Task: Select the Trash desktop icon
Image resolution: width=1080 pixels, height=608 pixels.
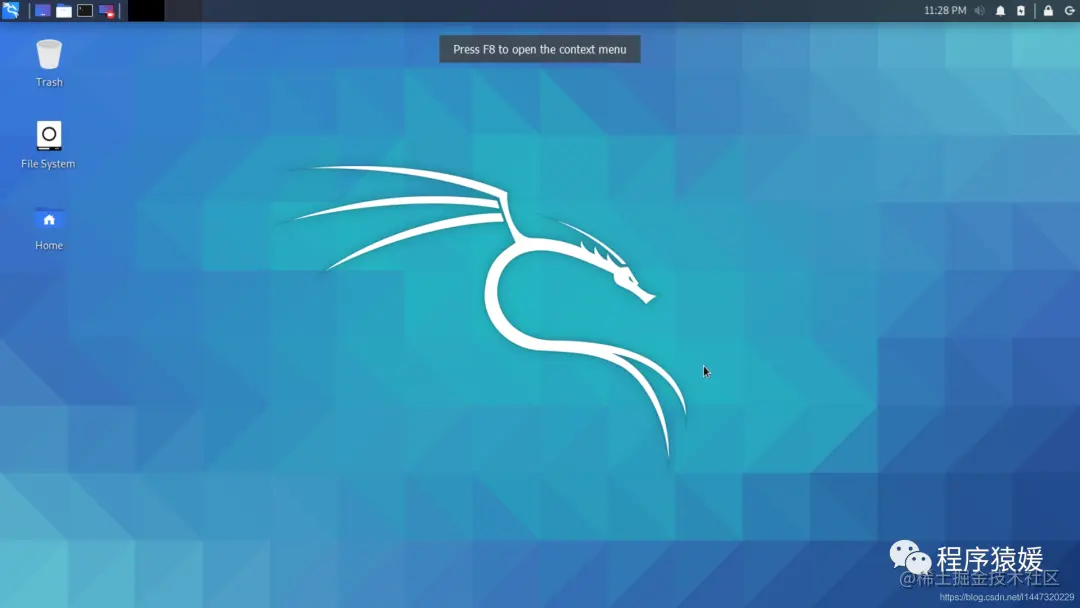Action: (49, 63)
